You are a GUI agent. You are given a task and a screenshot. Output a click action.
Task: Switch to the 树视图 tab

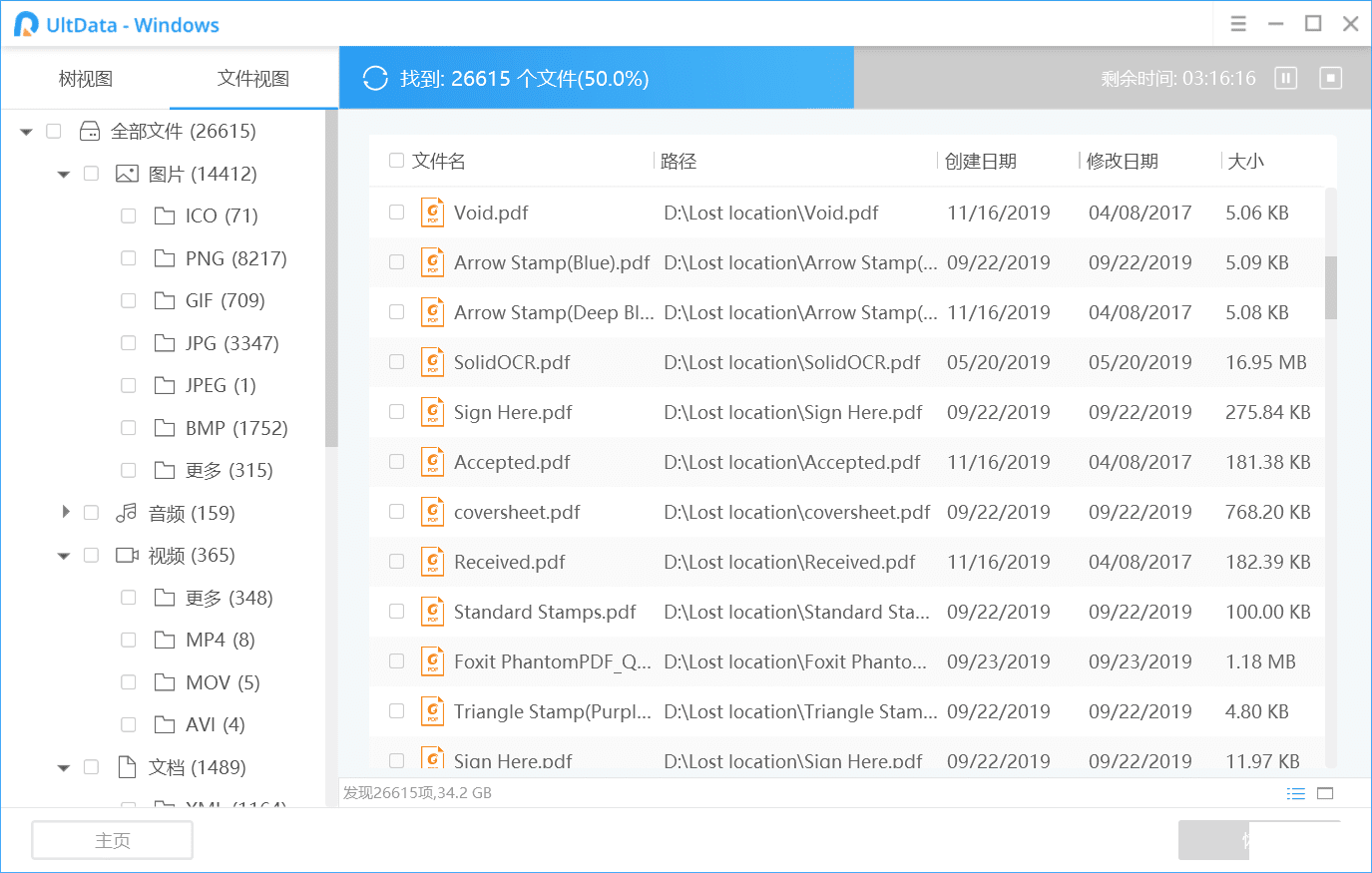pos(85,79)
